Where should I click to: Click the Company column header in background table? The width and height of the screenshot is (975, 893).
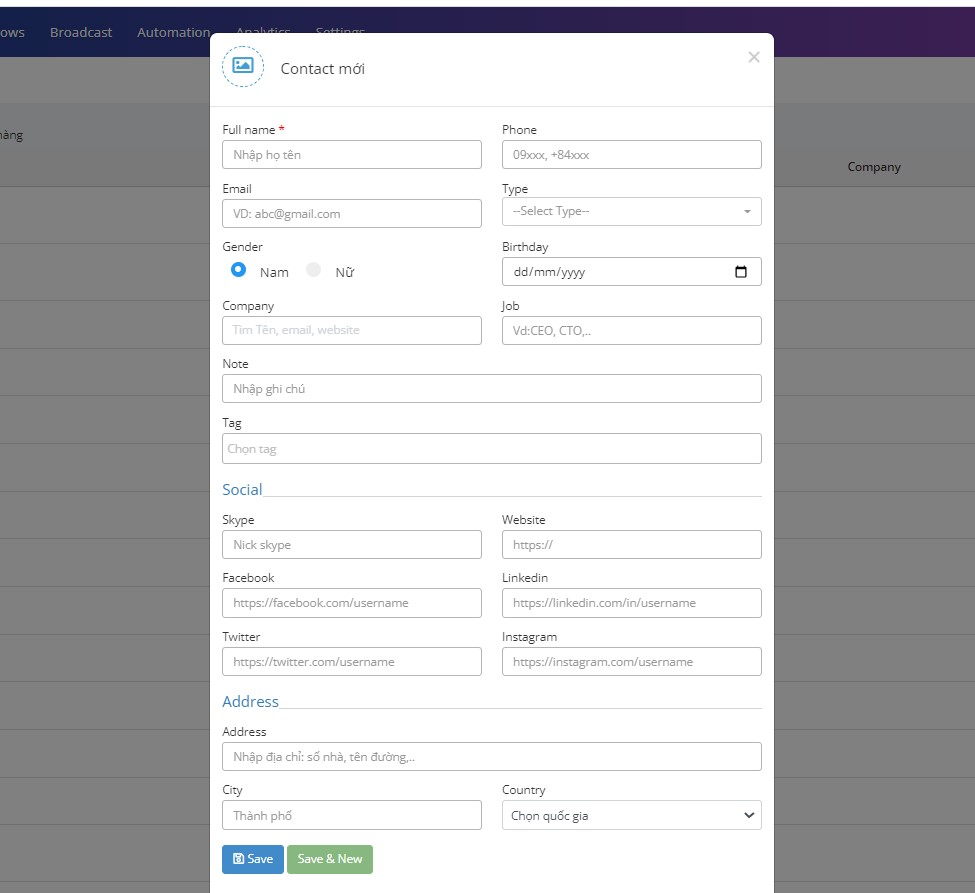874,167
